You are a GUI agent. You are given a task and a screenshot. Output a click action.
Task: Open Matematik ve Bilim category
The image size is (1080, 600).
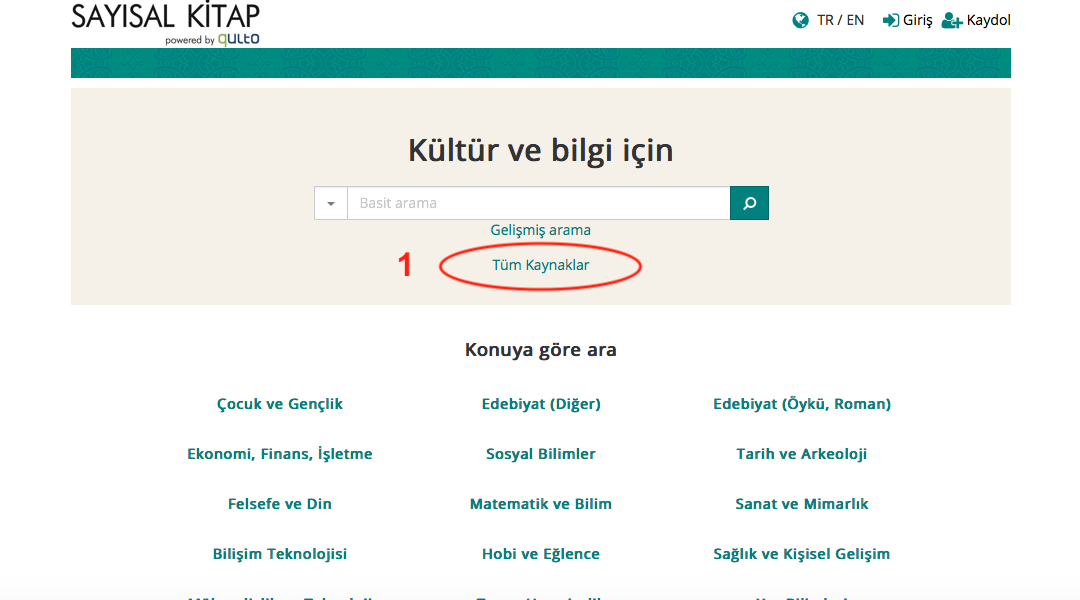(x=541, y=504)
